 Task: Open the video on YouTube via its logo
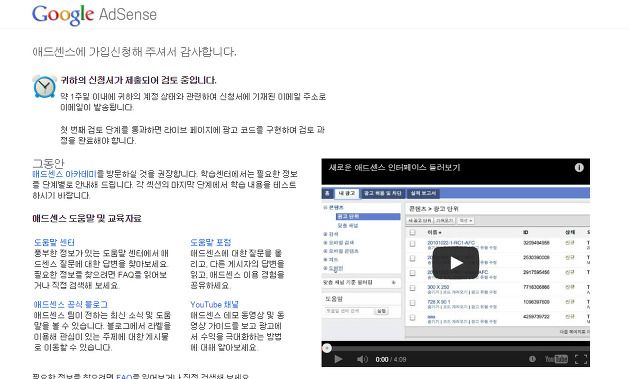(556, 359)
